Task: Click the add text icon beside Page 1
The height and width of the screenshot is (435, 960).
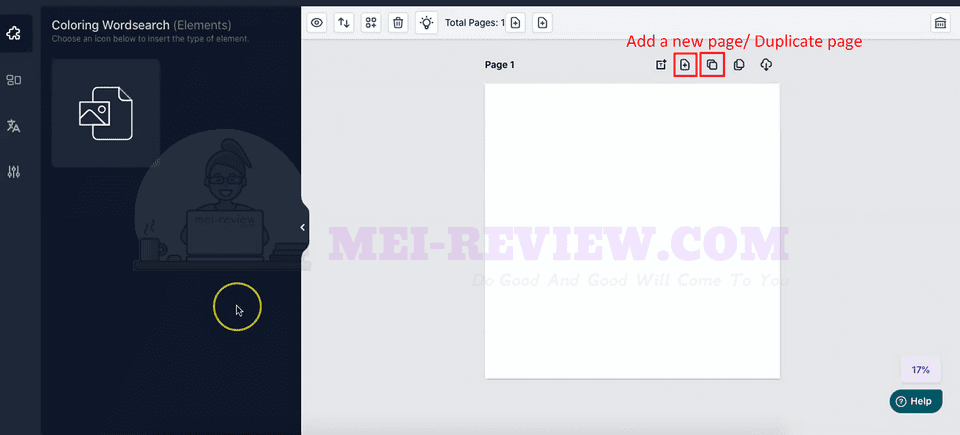Action: (x=661, y=64)
